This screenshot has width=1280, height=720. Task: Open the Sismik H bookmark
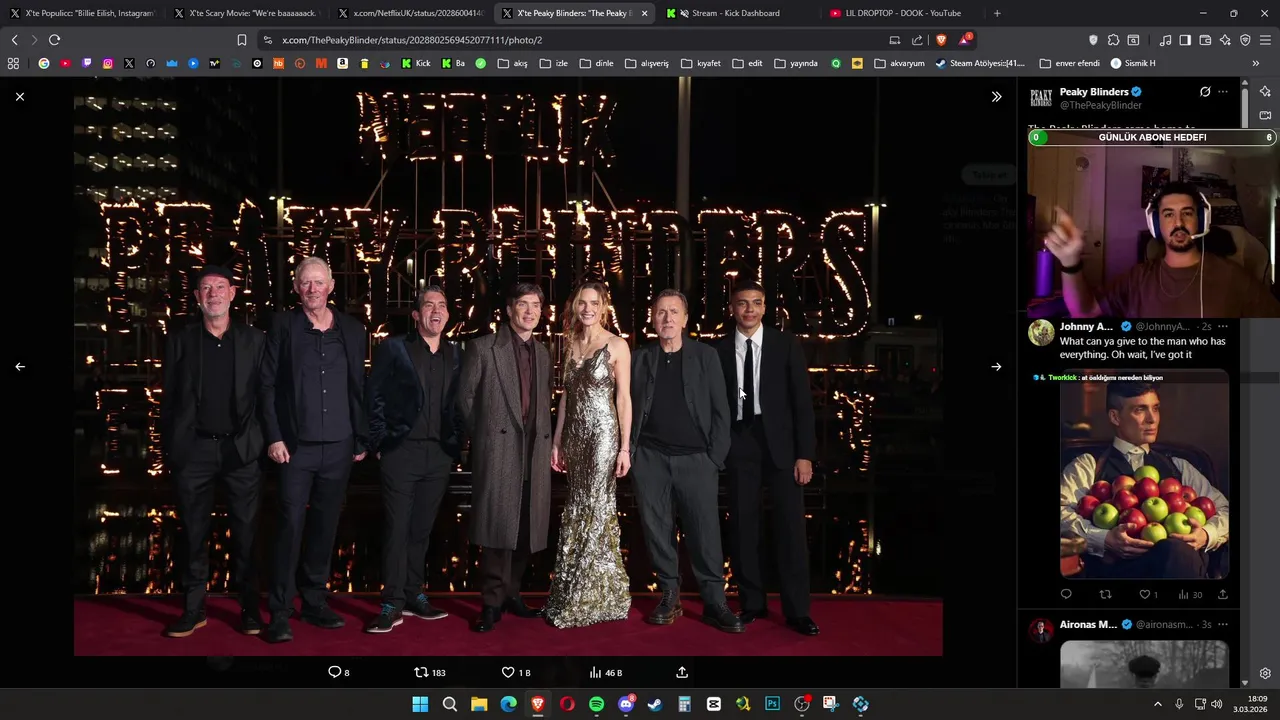(1132, 63)
